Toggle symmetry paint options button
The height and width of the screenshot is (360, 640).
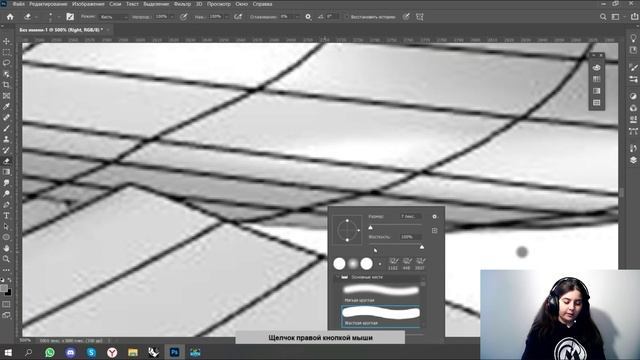(x=420, y=17)
